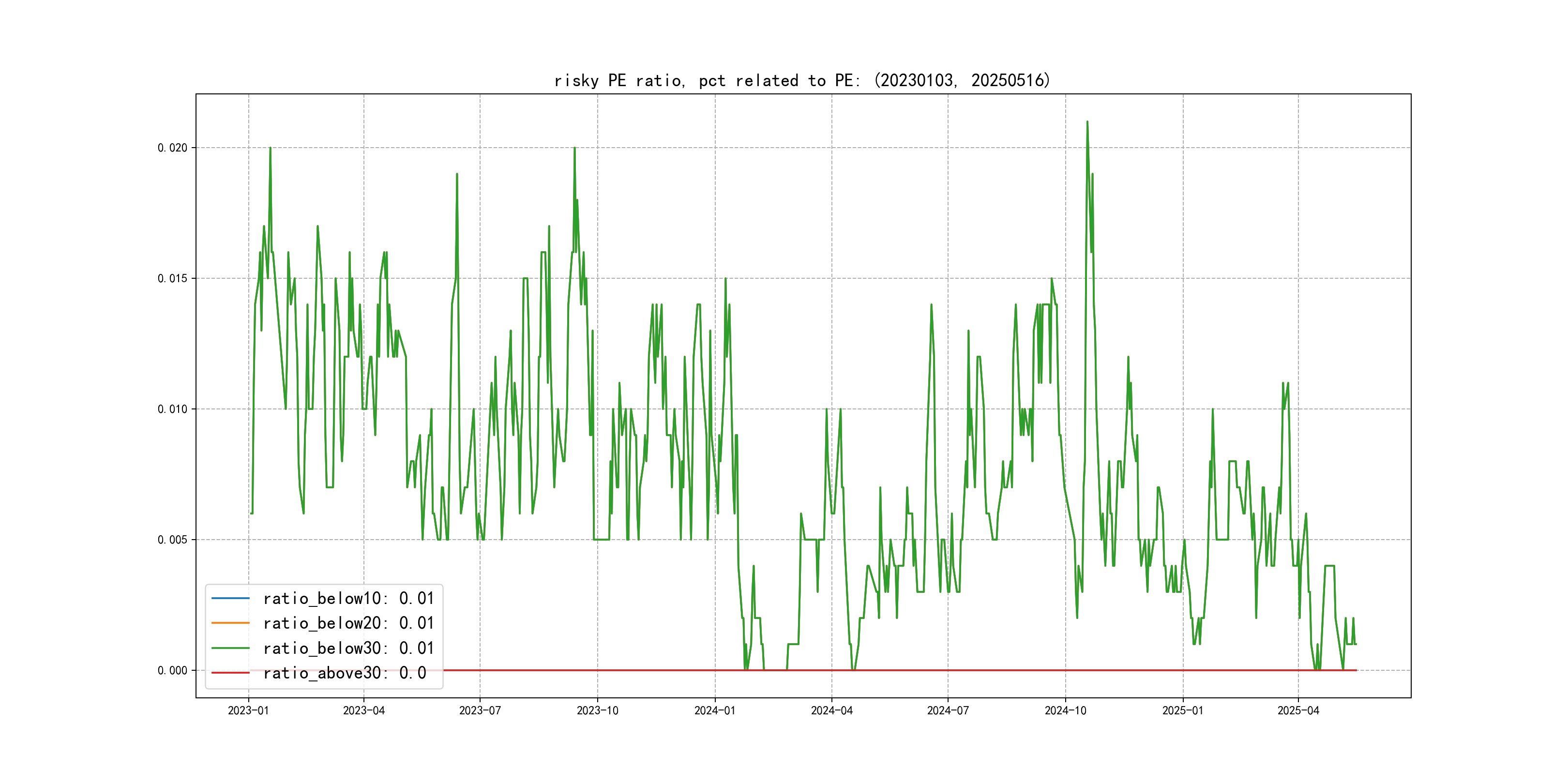
Task: Click the orange ratio_below20 legend line
Action: click(x=230, y=623)
